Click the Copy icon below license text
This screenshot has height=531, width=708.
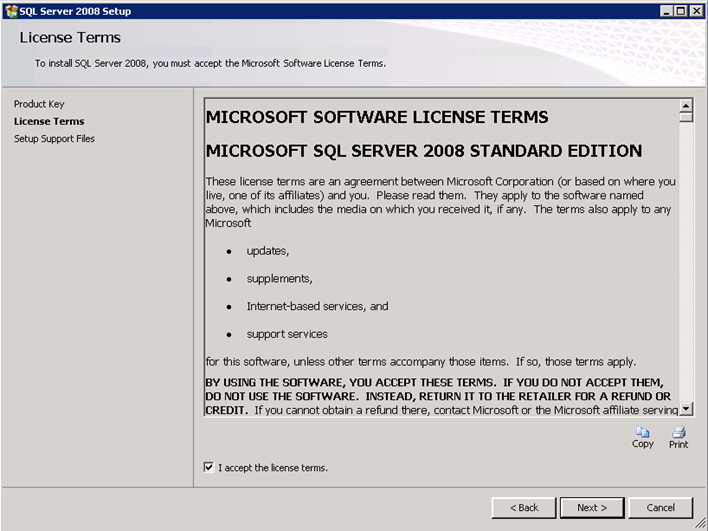click(642, 432)
